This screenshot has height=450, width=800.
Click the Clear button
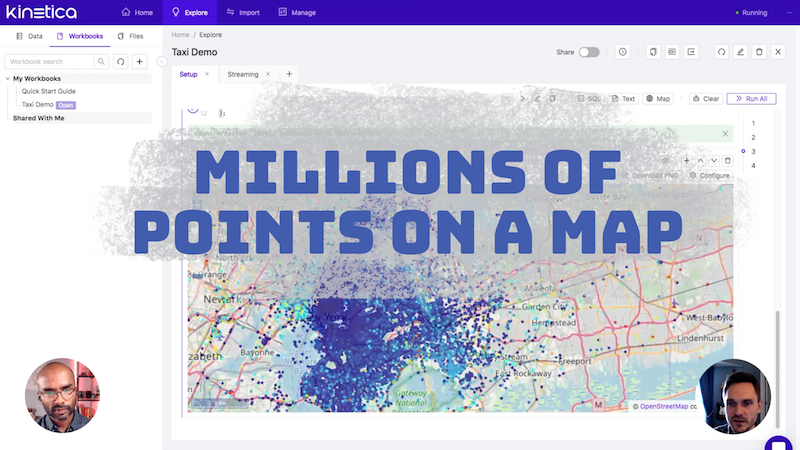[x=705, y=99]
